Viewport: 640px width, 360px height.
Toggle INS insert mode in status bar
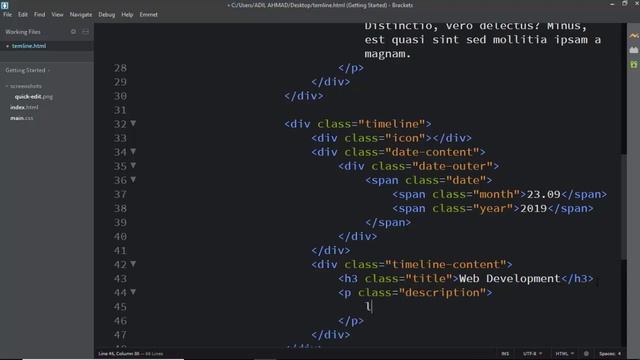pos(505,353)
